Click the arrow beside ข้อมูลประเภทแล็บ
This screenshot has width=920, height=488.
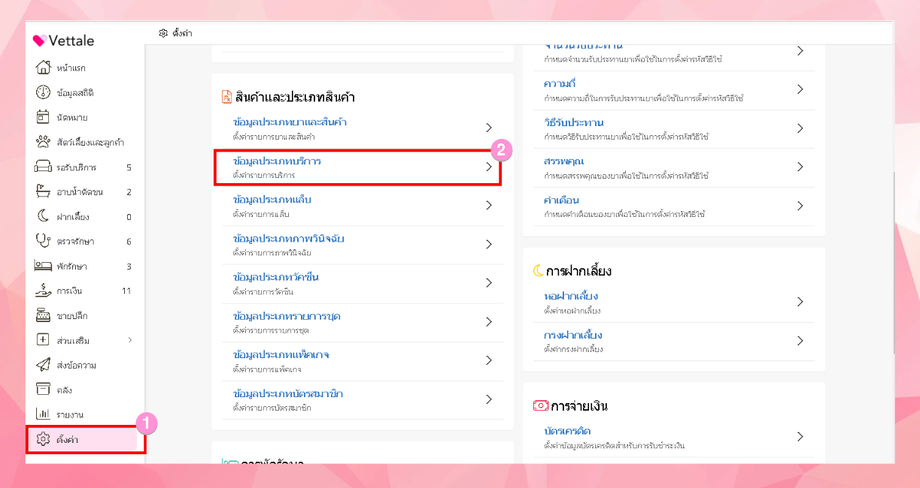point(489,205)
